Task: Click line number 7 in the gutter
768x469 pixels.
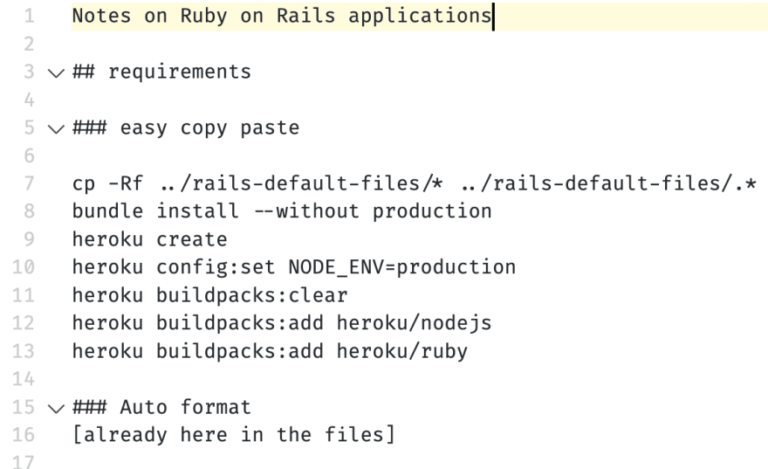Action: coord(29,184)
